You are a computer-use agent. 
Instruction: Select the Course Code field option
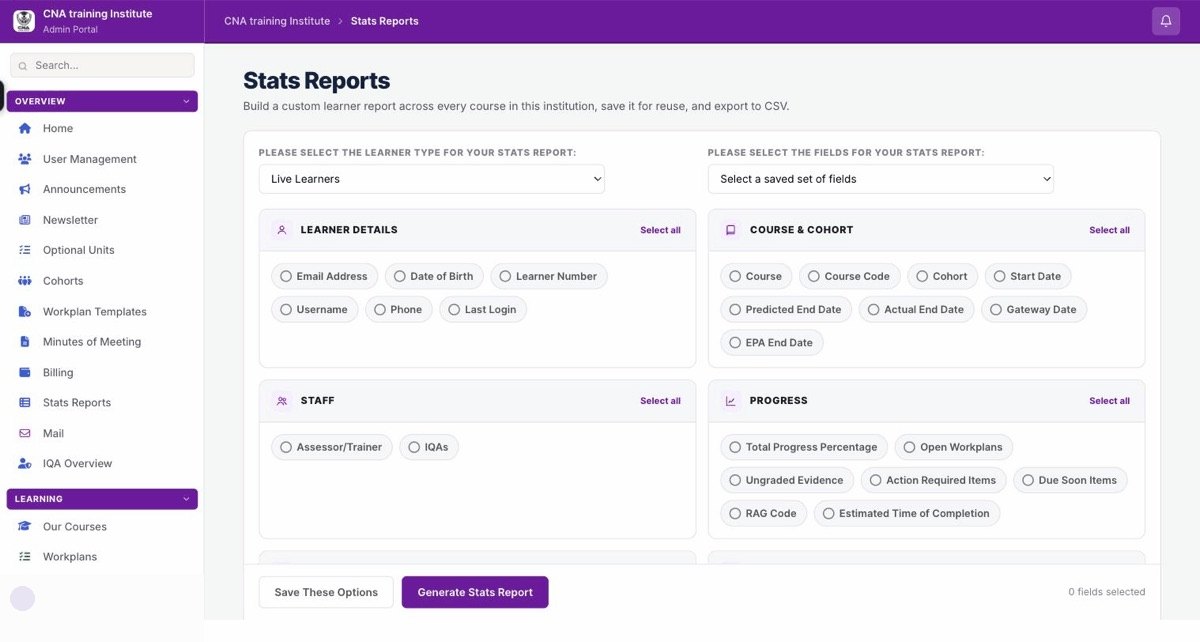[x=849, y=277]
